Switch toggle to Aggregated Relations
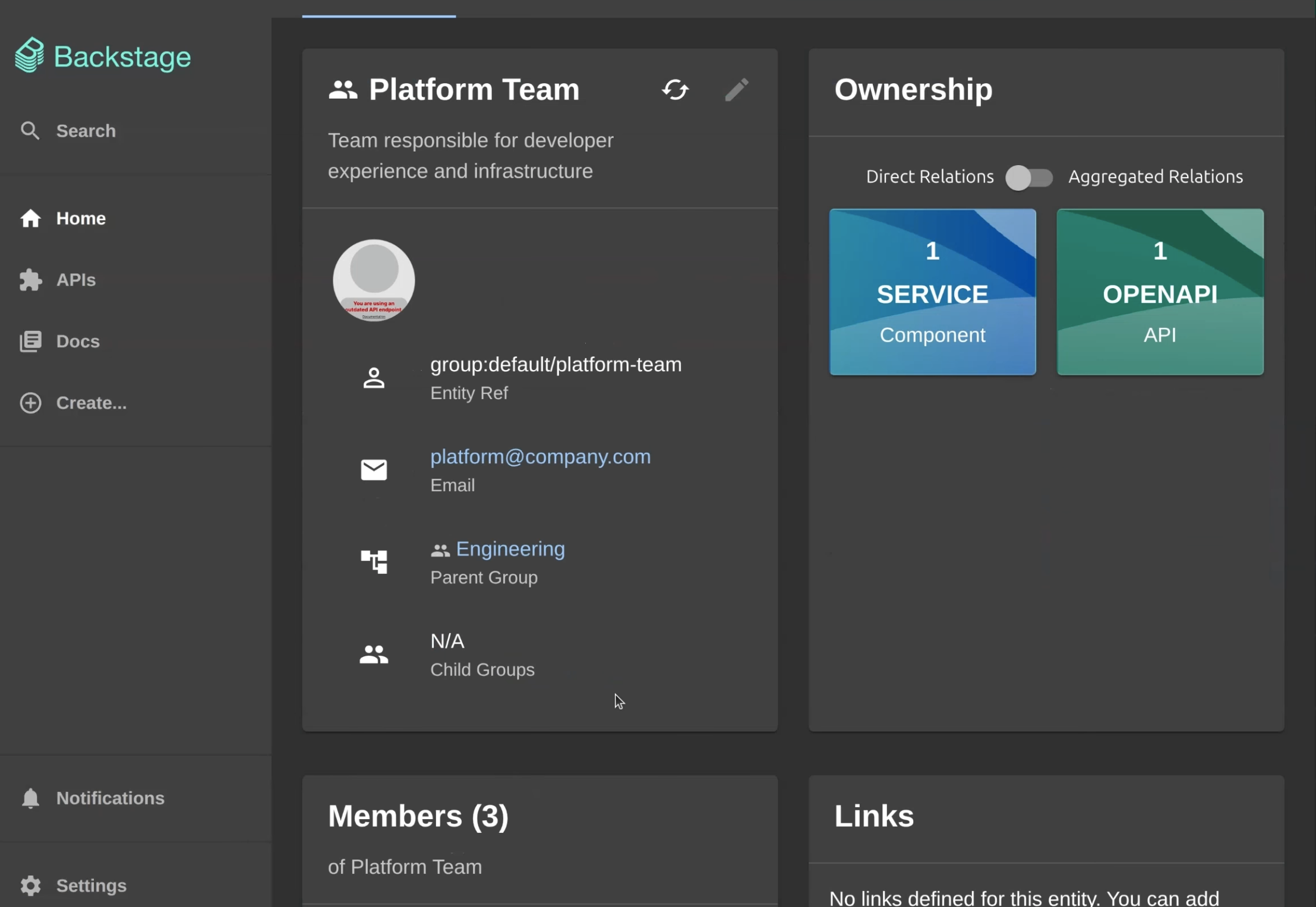 pos(1028,176)
